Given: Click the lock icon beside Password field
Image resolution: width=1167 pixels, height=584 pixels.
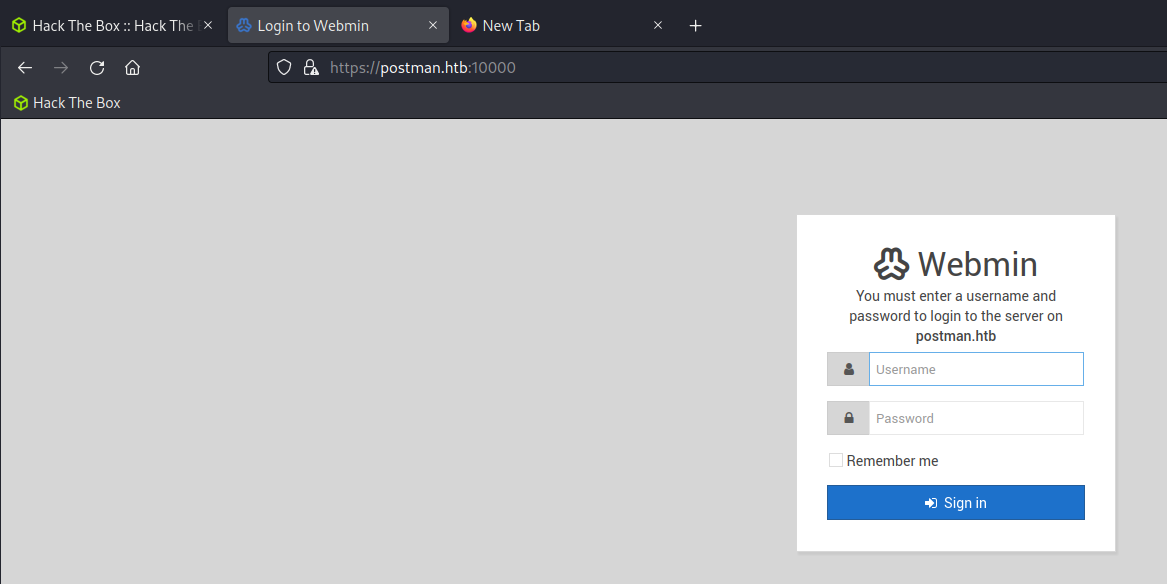Looking at the screenshot, I should point(848,418).
